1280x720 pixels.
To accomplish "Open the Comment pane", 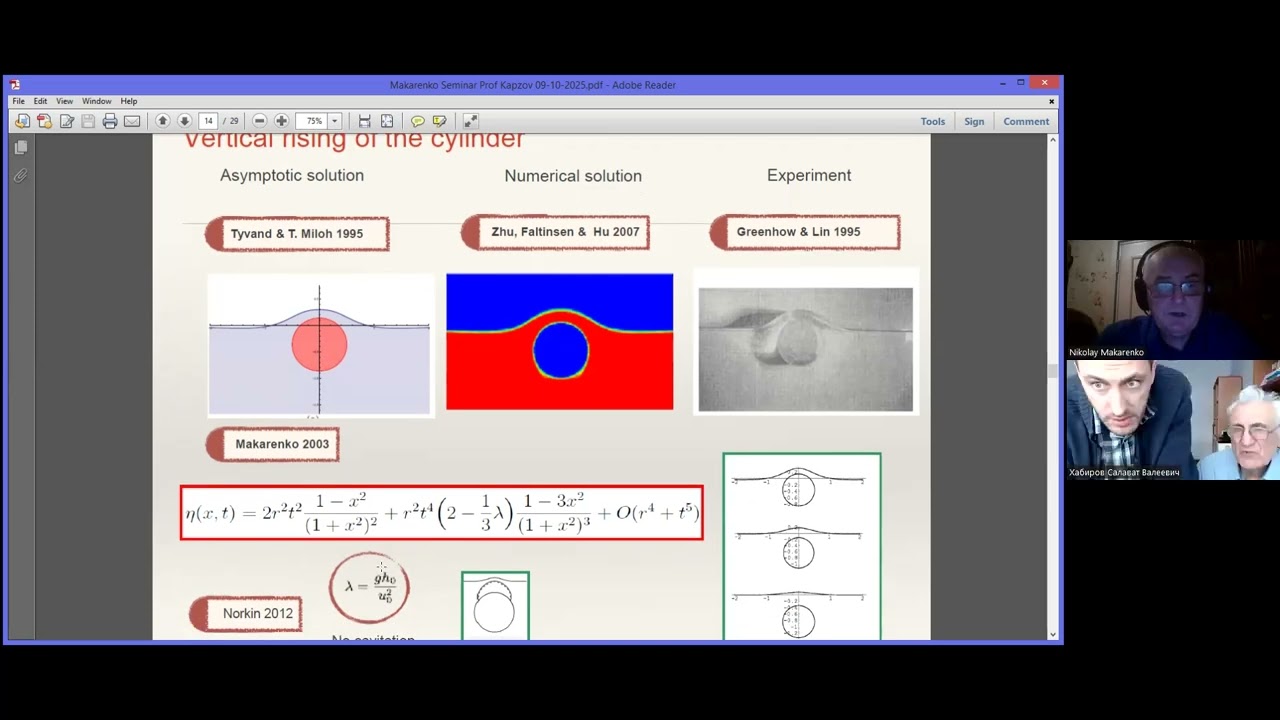I will (1026, 121).
